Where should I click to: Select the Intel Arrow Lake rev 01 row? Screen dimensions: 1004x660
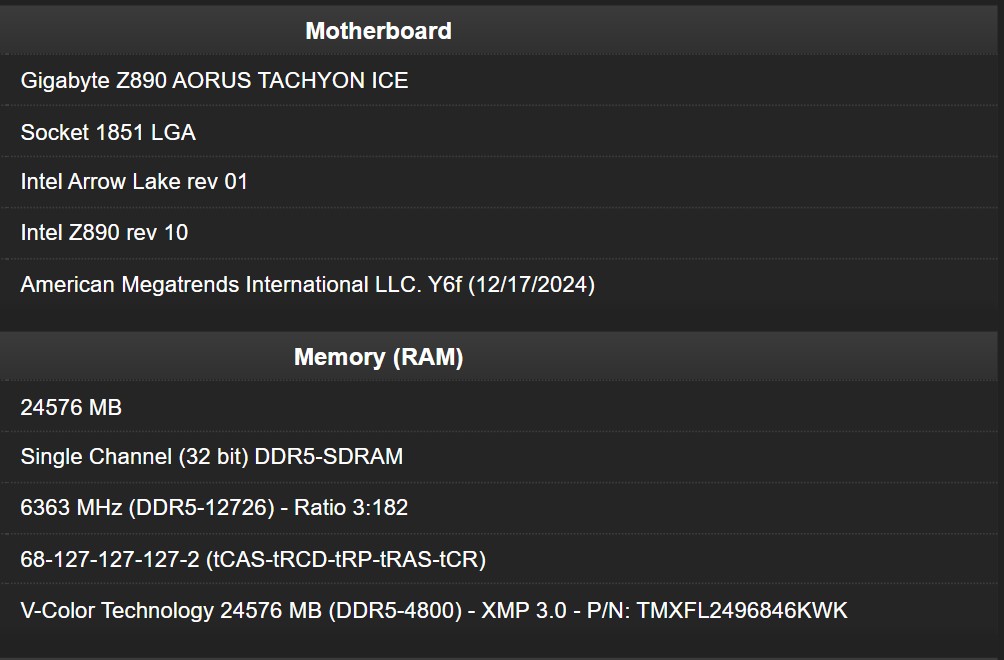[x=134, y=182]
